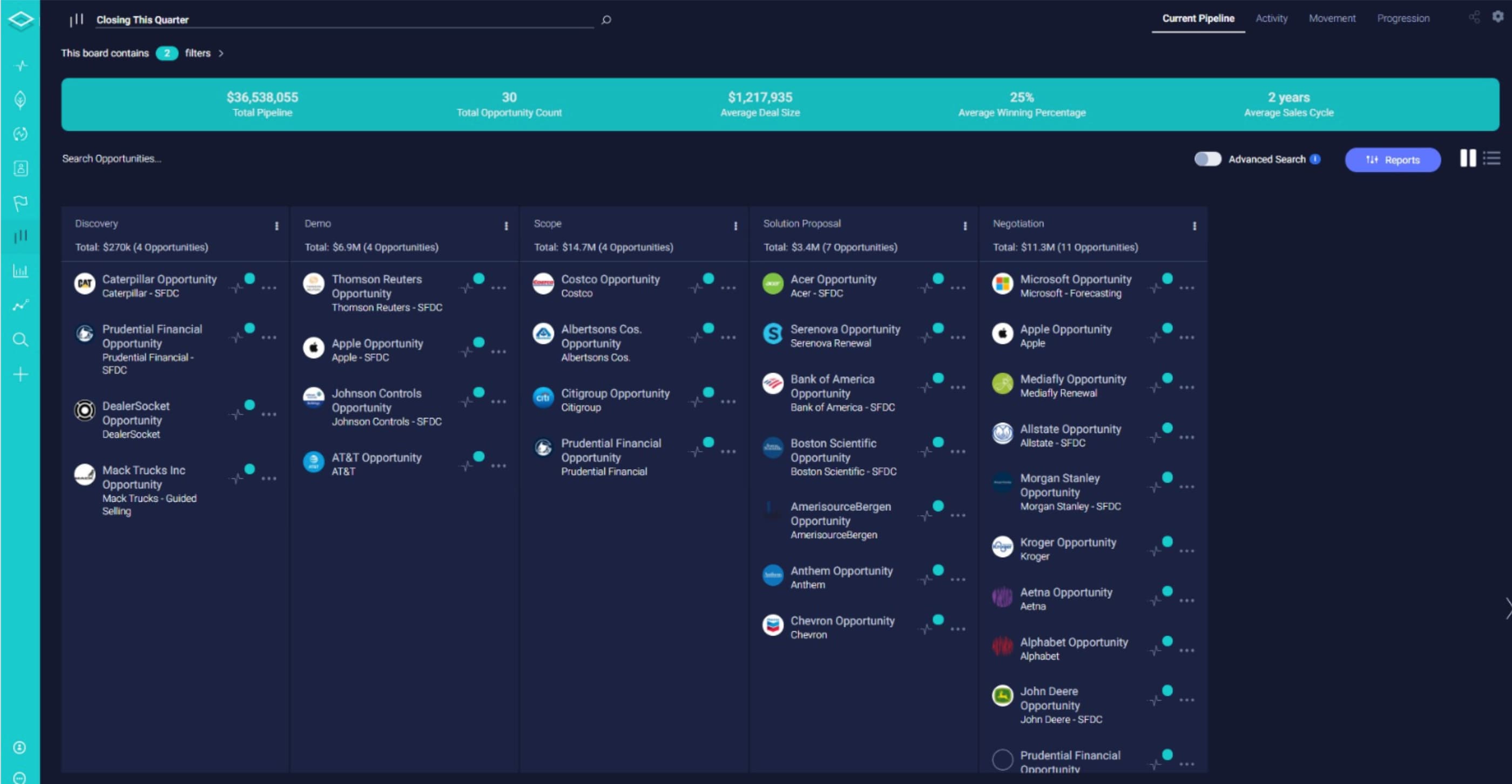Click the Reports button
The width and height of the screenshot is (1512, 784).
click(x=1392, y=160)
